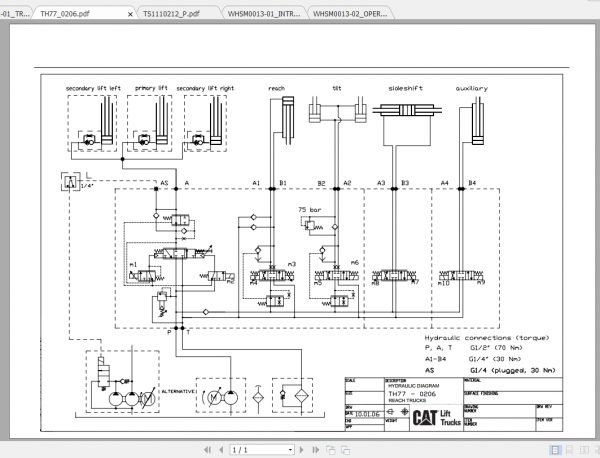Click the 'P' port label
Viewport: 600px width, 458px height.
pyautogui.click(x=169, y=332)
